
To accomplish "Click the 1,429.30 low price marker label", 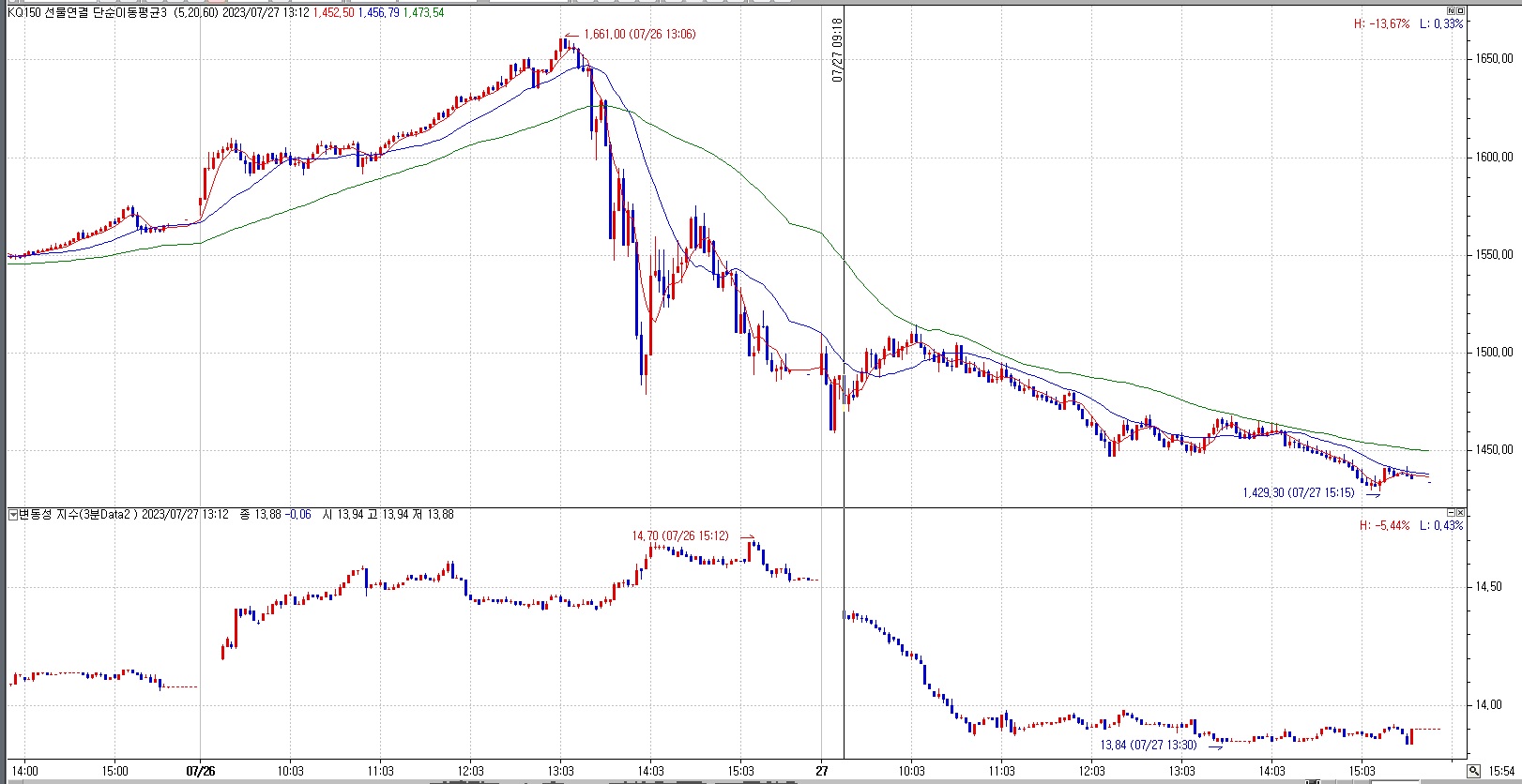I will [x=1298, y=492].
